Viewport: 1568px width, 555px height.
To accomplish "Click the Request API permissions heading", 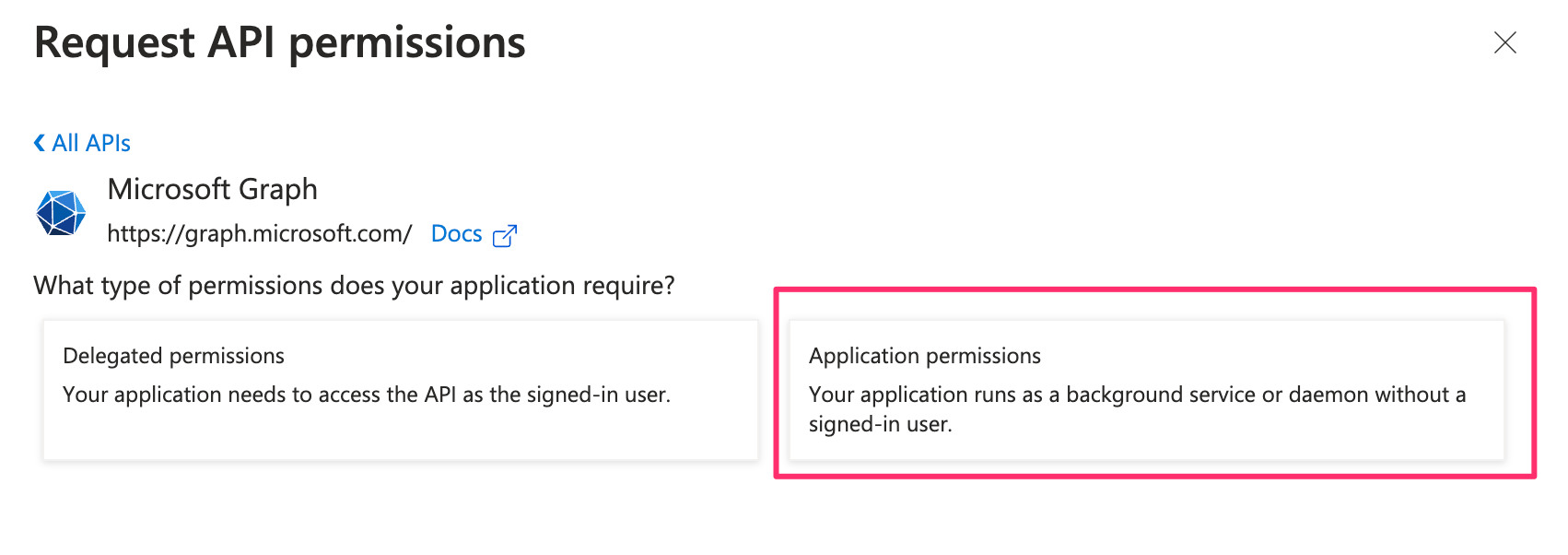I will coord(279,43).
